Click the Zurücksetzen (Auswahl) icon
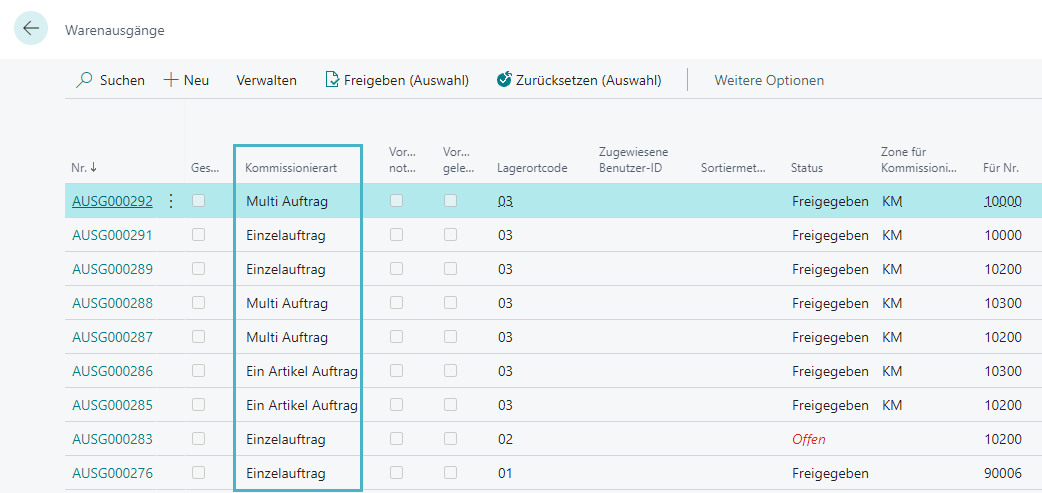 (504, 80)
